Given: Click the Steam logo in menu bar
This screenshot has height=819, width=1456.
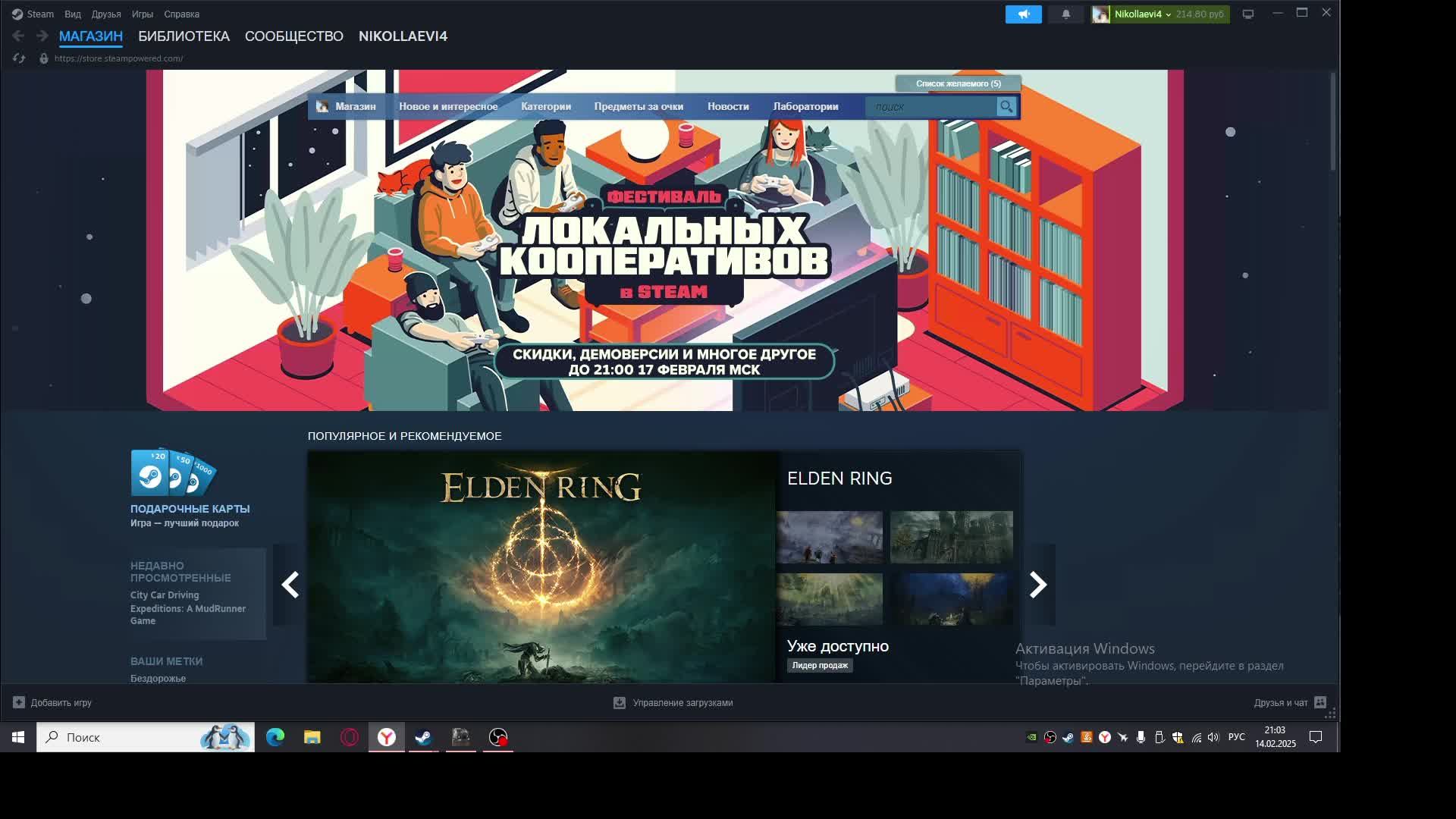Looking at the screenshot, I should point(17,14).
